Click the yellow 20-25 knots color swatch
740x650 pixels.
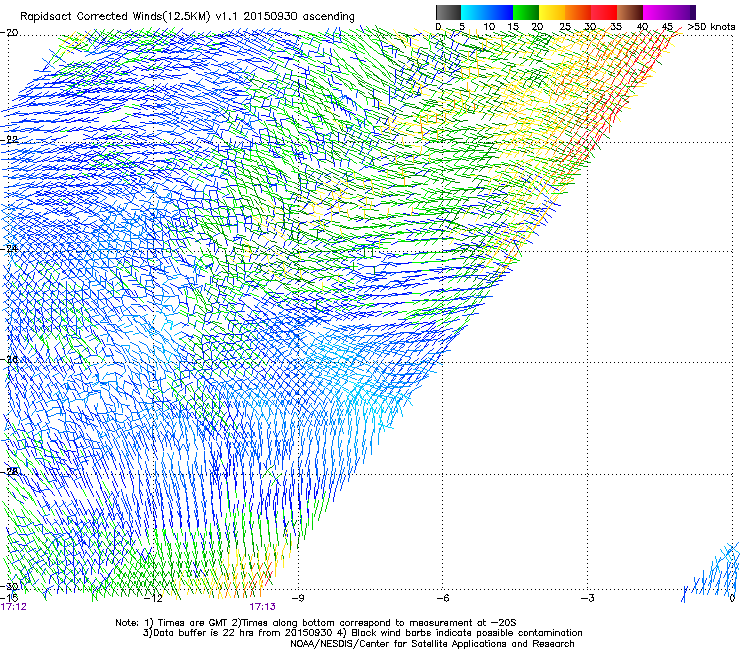pyautogui.click(x=552, y=12)
